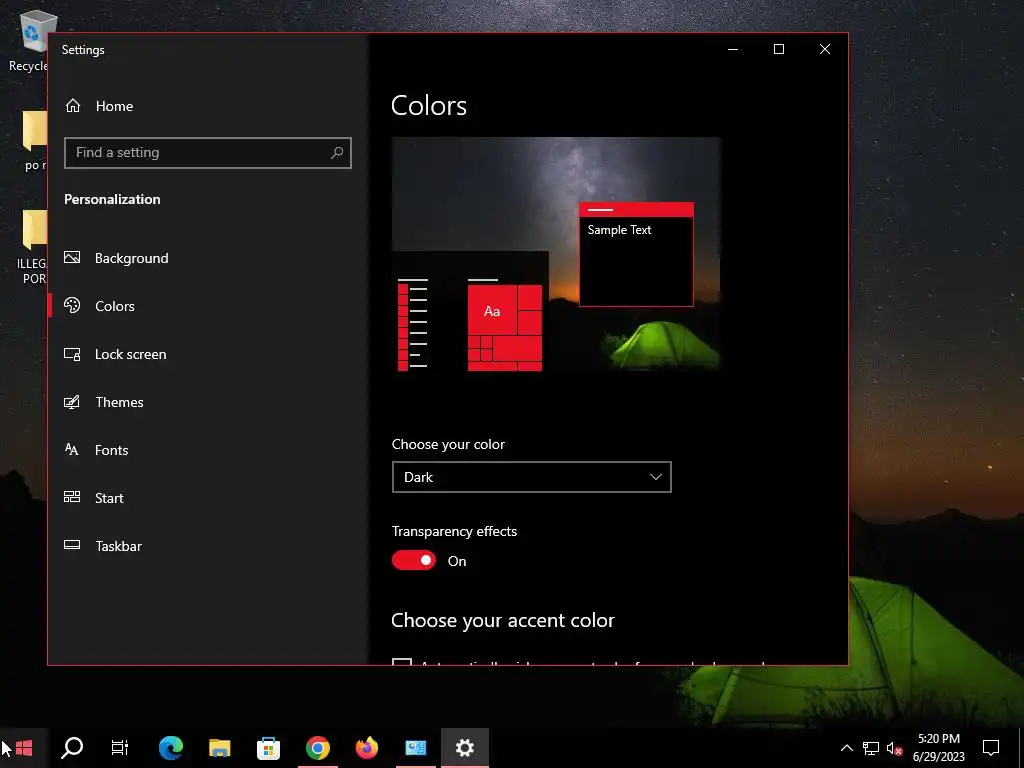Focus the Find a setting search box

click(208, 153)
